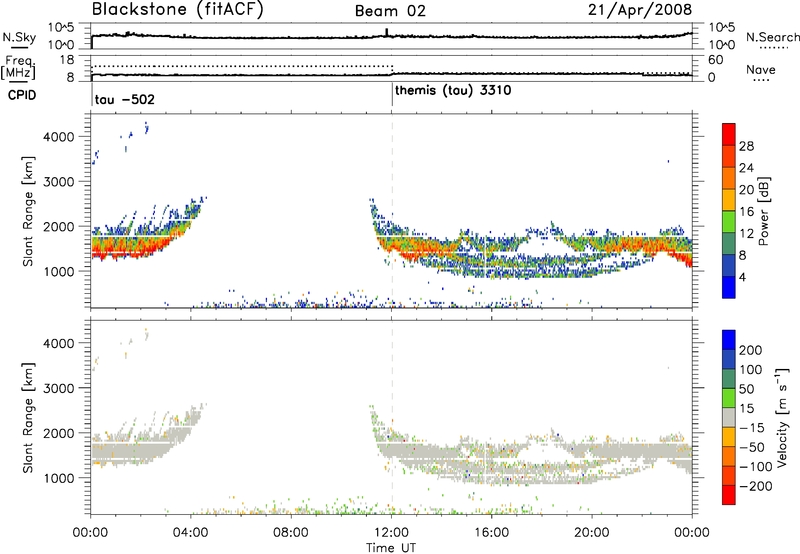Click the date 21/Apr/2008
Screen dimensions: 800x554
pyautogui.click(x=640, y=10)
